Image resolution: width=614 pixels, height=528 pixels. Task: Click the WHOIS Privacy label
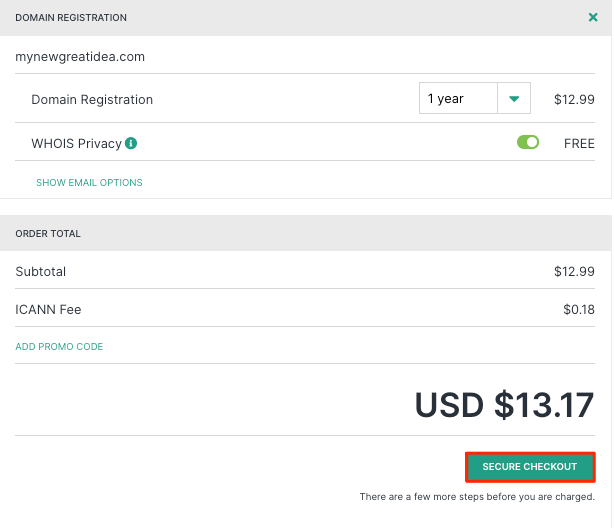[76, 144]
